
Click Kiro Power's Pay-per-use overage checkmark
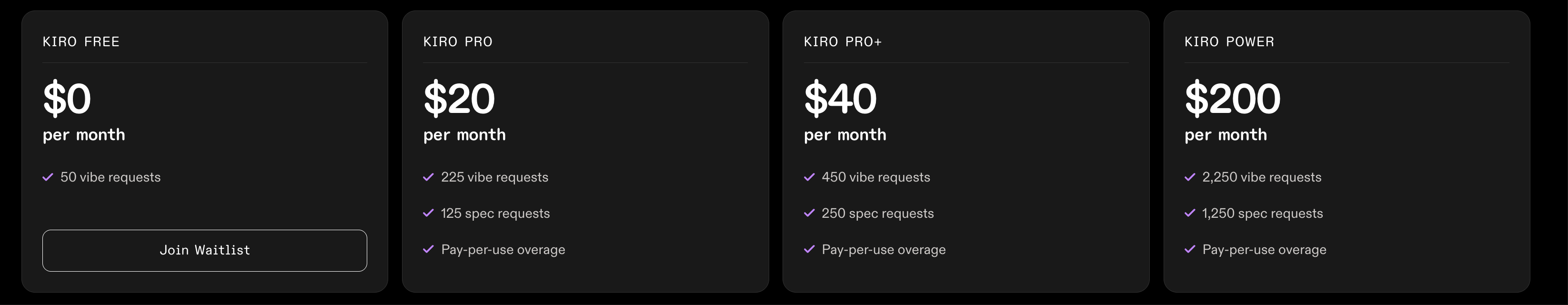tap(1190, 249)
